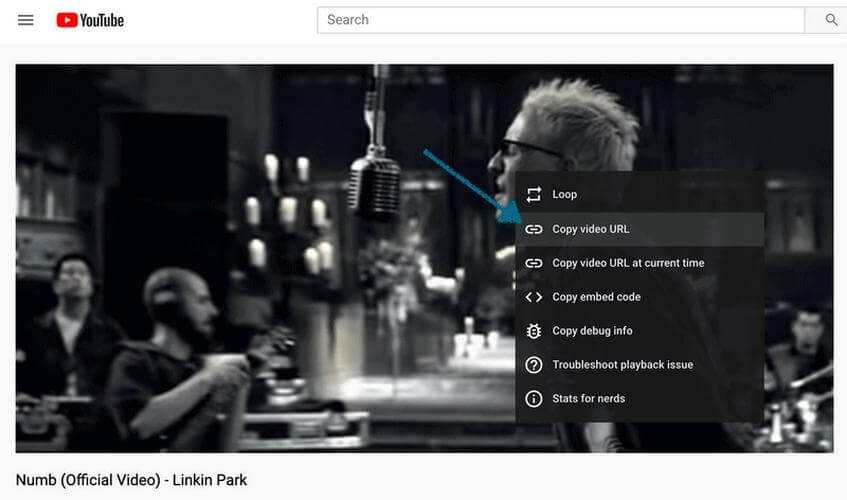
Task: Choose Copy embed code
Action: pyautogui.click(x=640, y=297)
